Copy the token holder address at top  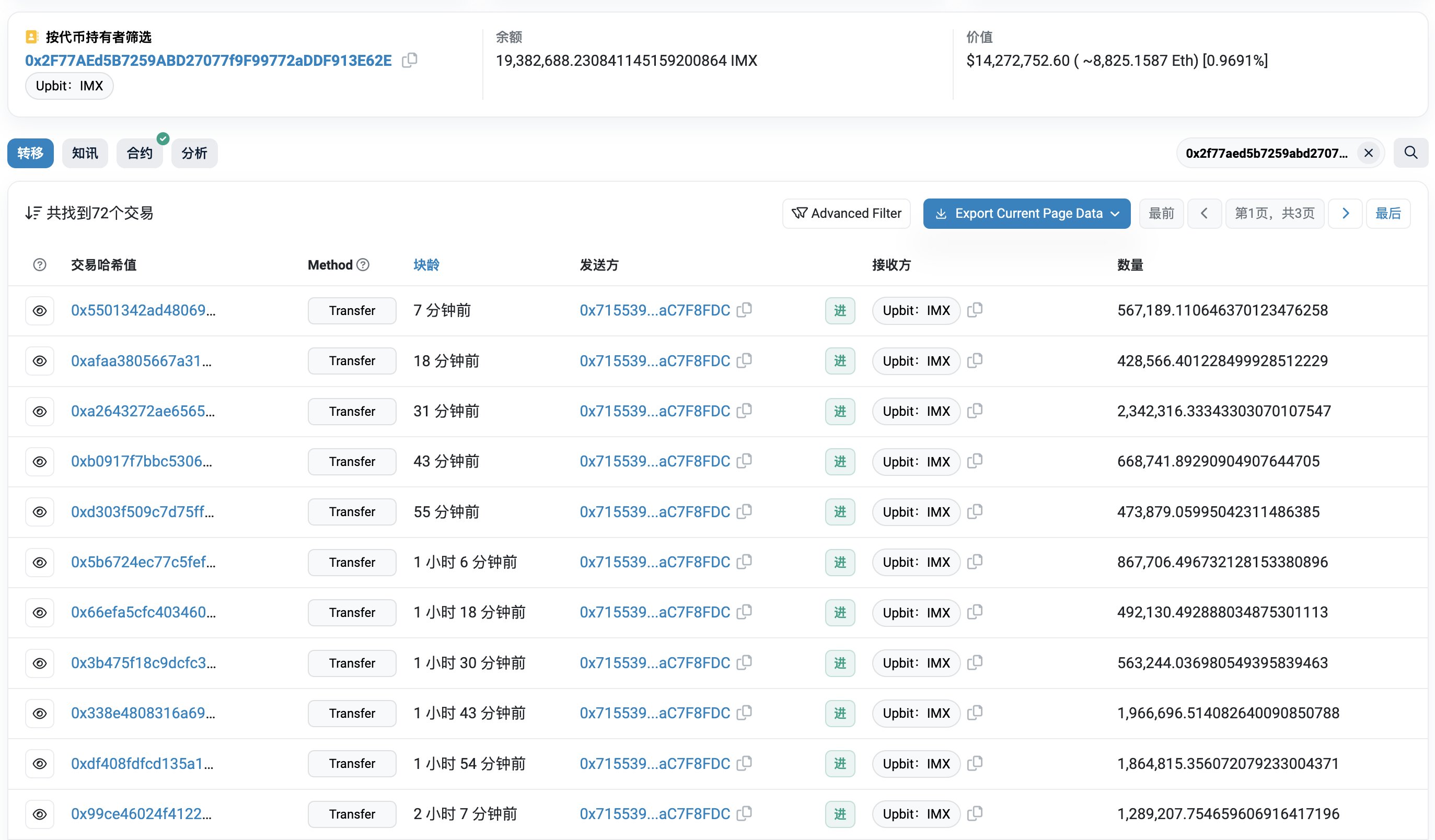(x=409, y=60)
